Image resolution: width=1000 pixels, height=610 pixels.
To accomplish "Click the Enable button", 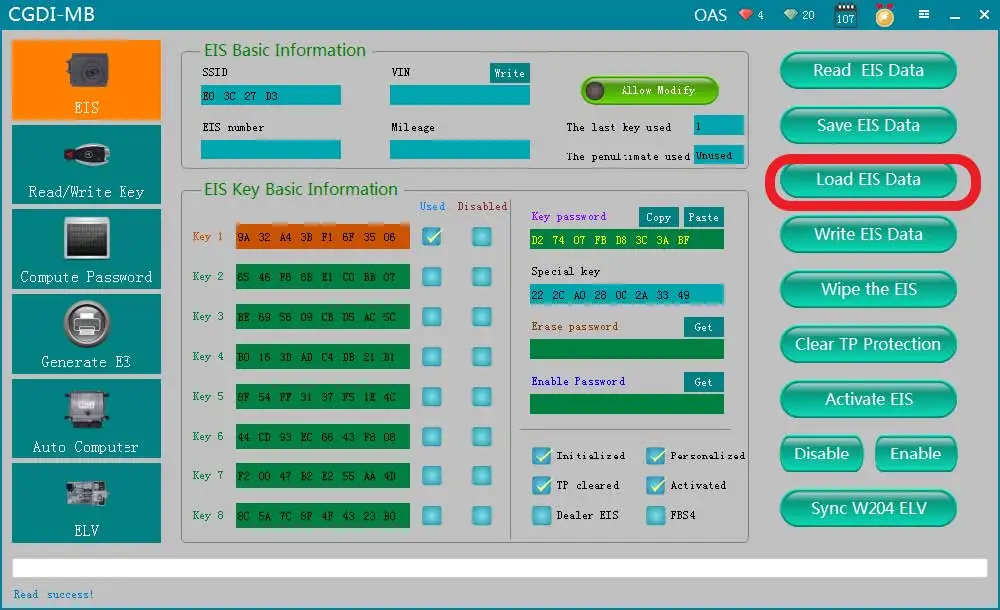I will (x=916, y=454).
